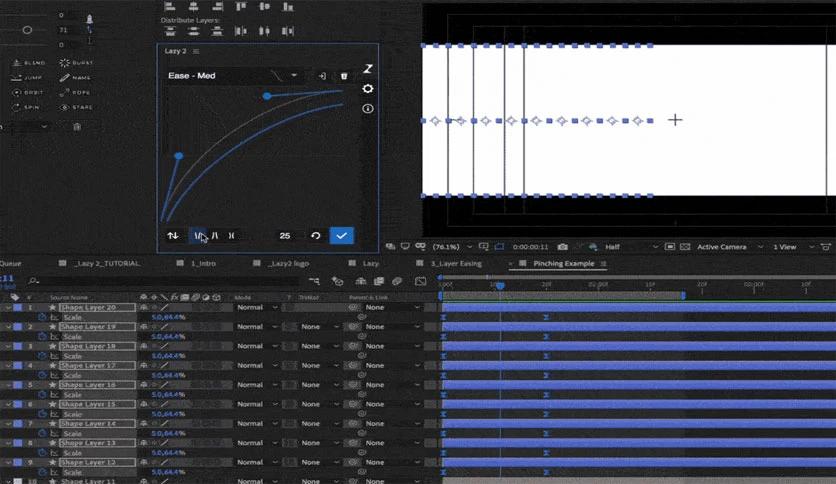Click the snapshot camera icon in the viewer

tap(562, 247)
